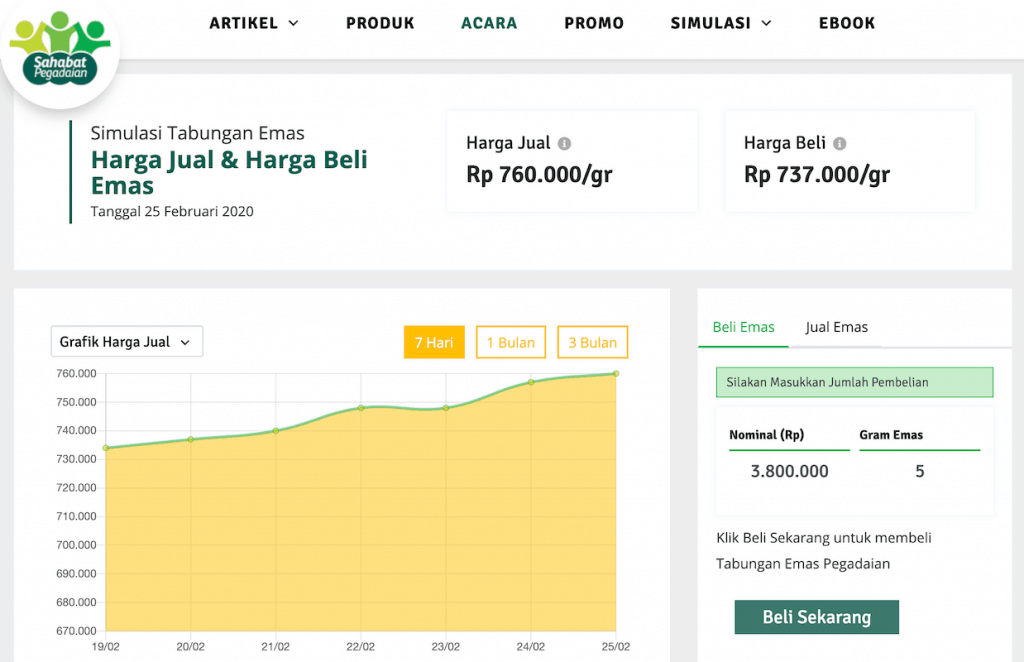Switch chart range to 3 Bulan

coord(592,342)
